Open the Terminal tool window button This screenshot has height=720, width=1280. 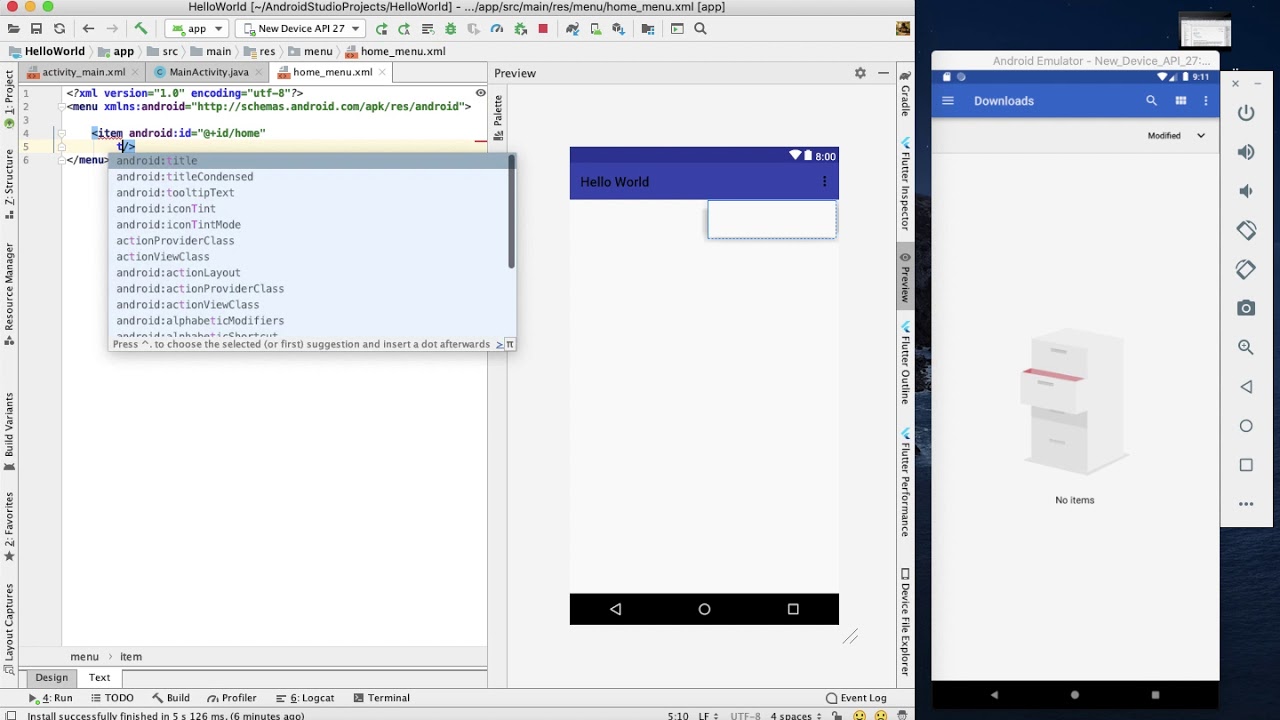(x=380, y=698)
